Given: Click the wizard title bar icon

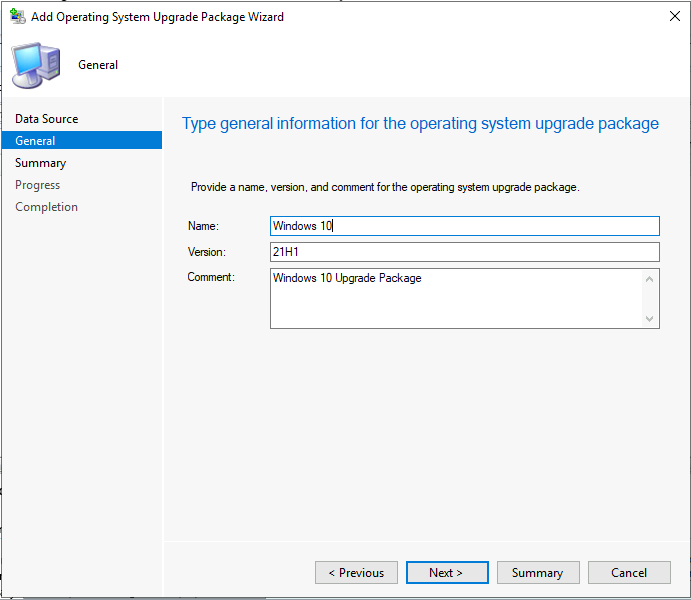Looking at the screenshot, I should pos(18,16).
